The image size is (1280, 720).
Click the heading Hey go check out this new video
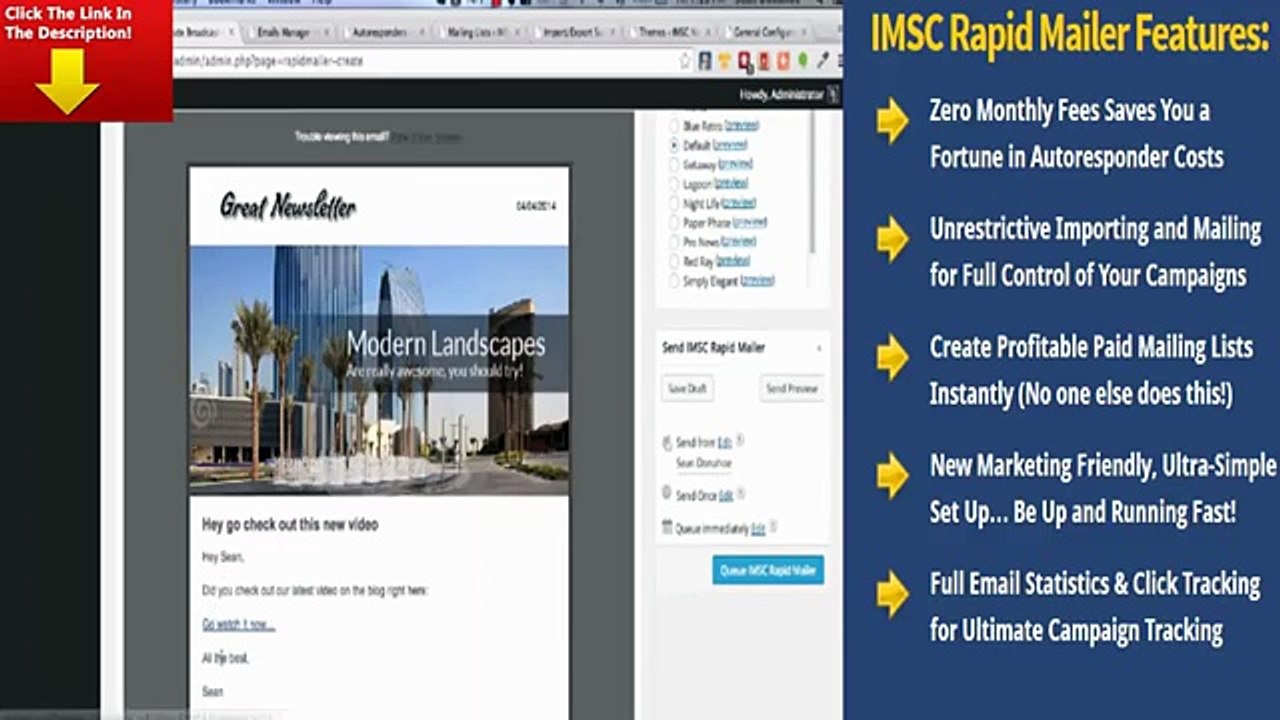(x=290, y=524)
